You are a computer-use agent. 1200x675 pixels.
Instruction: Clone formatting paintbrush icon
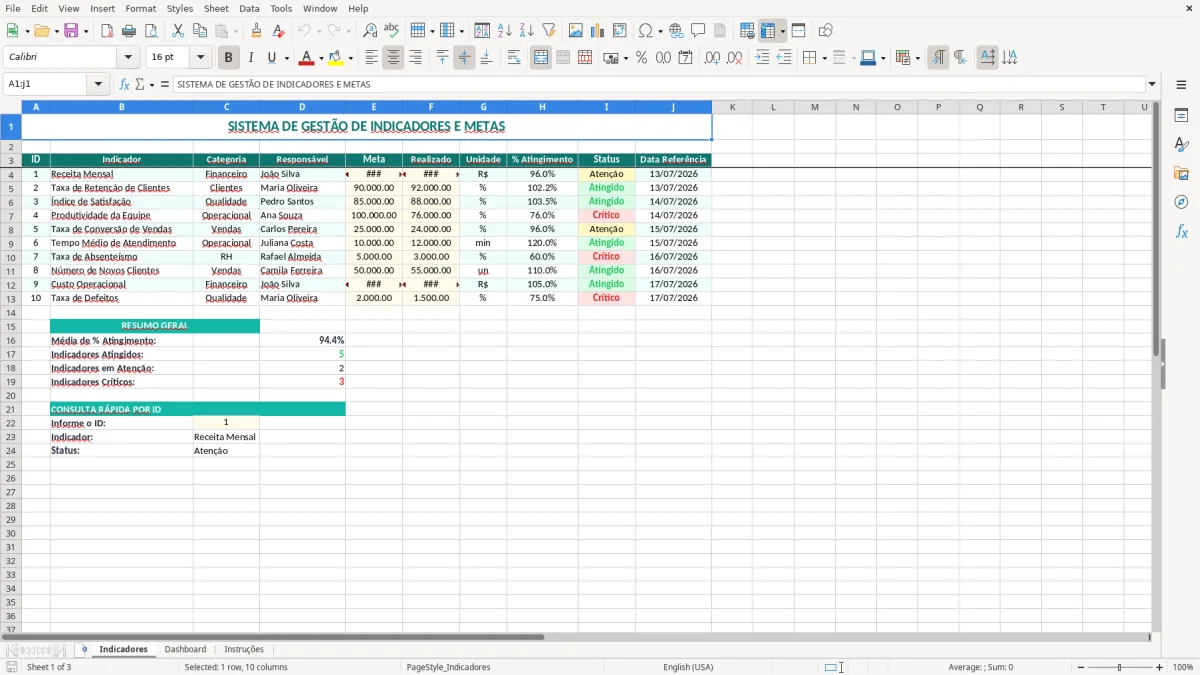coord(256,31)
